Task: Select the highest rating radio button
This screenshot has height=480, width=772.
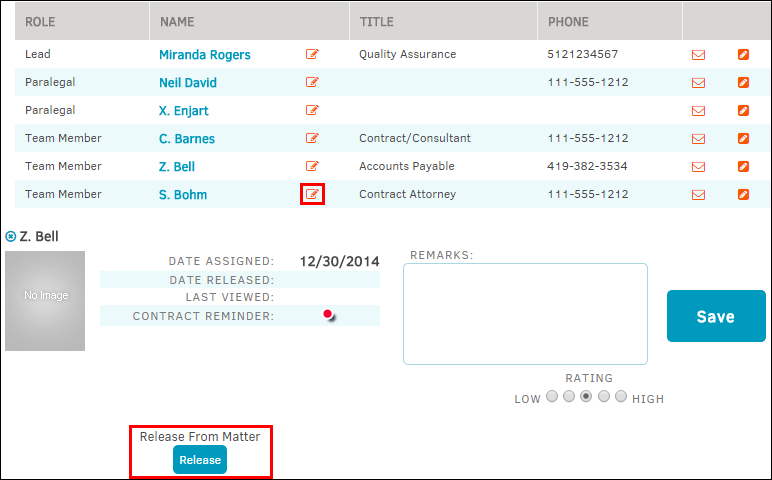Action: coord(621,396)
